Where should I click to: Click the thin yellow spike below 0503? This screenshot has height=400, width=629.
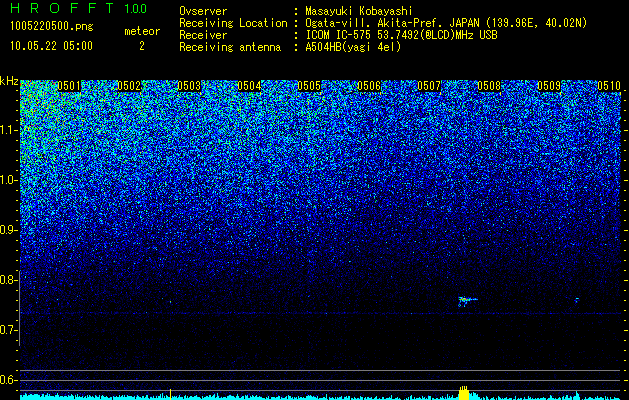[170, 394]
